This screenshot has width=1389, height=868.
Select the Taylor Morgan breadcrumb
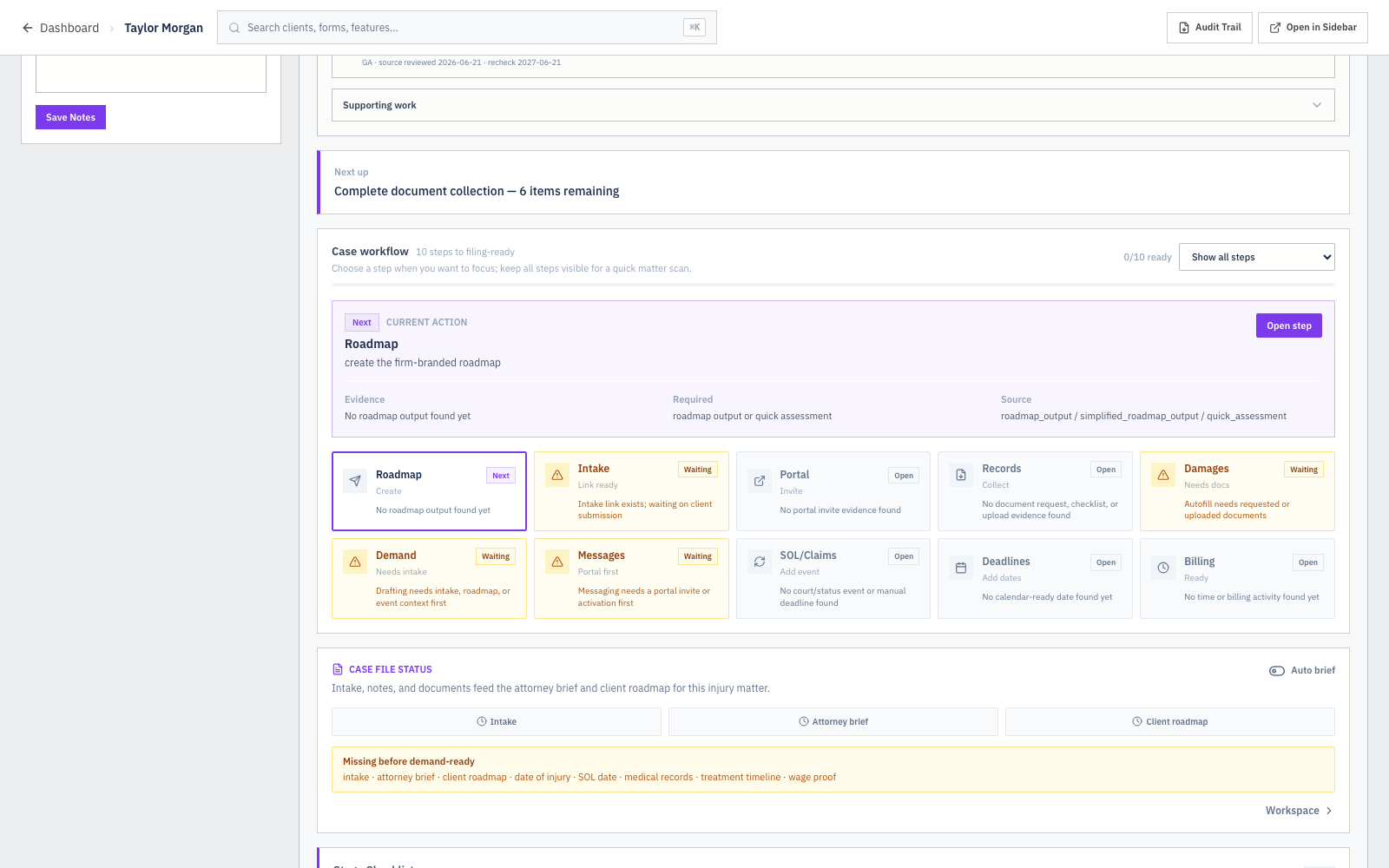tap(163, 28)
